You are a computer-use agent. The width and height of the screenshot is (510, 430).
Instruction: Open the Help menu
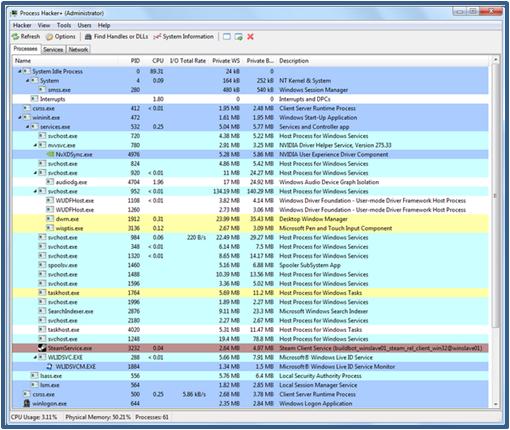104,25
